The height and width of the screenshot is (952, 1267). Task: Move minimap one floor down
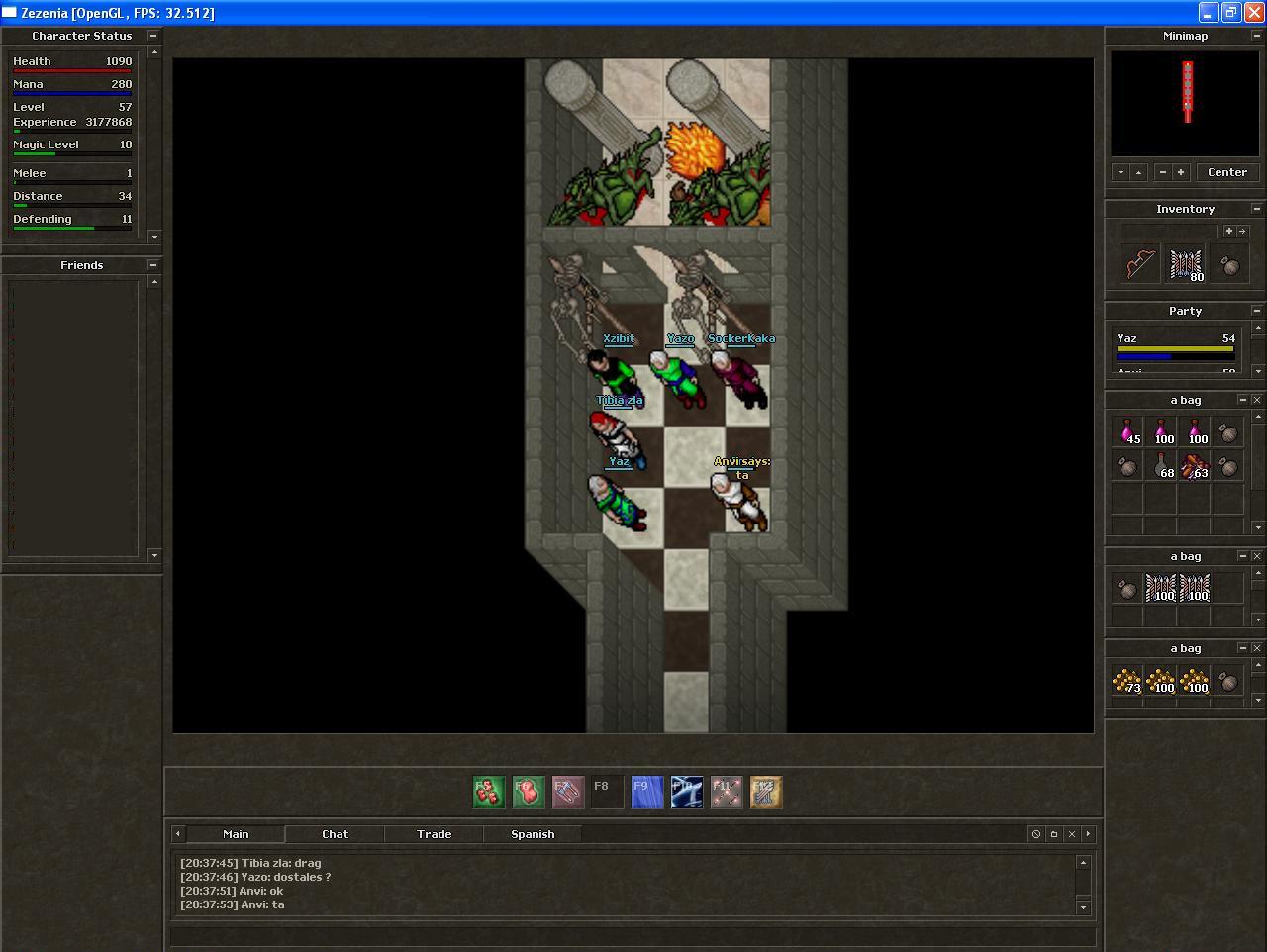(1121, 172)
